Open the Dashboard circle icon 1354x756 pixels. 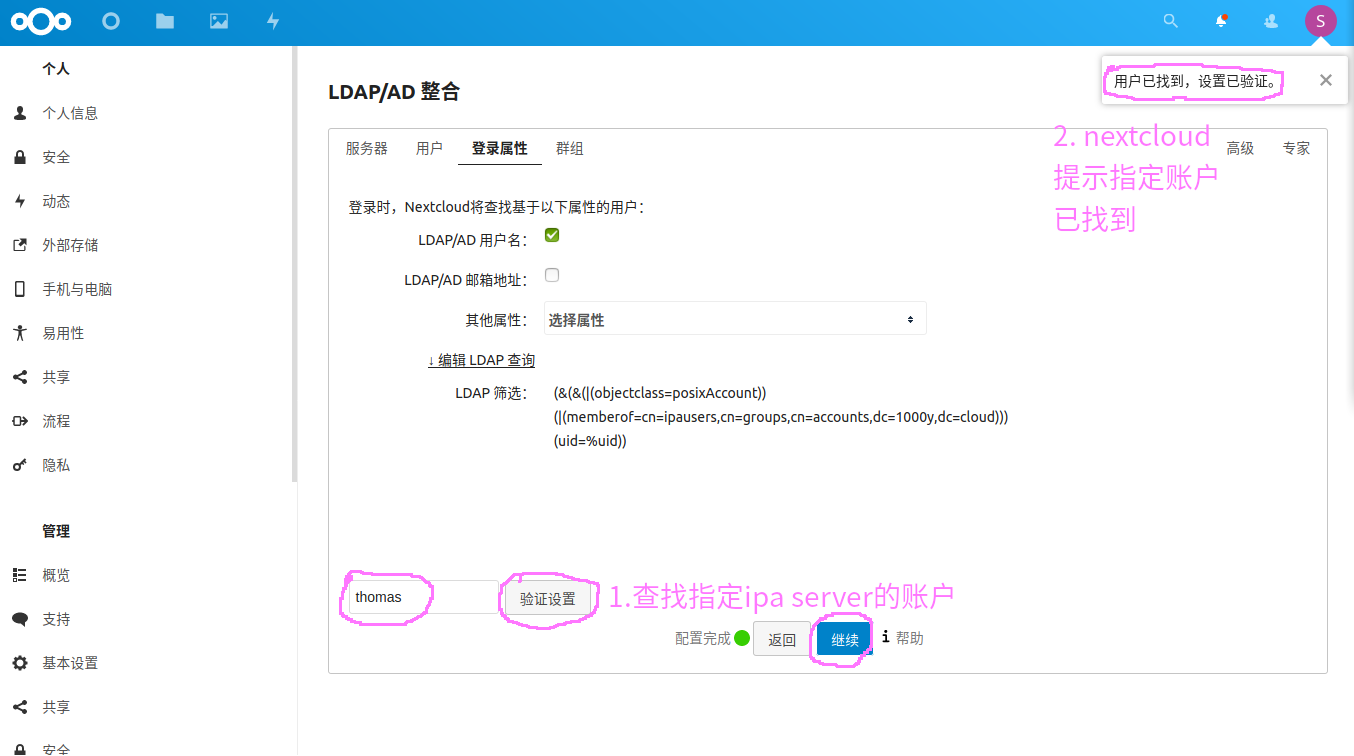111,21
